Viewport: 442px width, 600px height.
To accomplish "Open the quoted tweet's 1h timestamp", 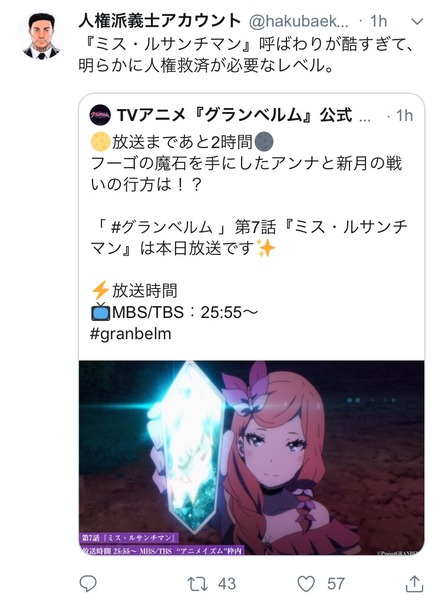I will (x=404, y=116).
